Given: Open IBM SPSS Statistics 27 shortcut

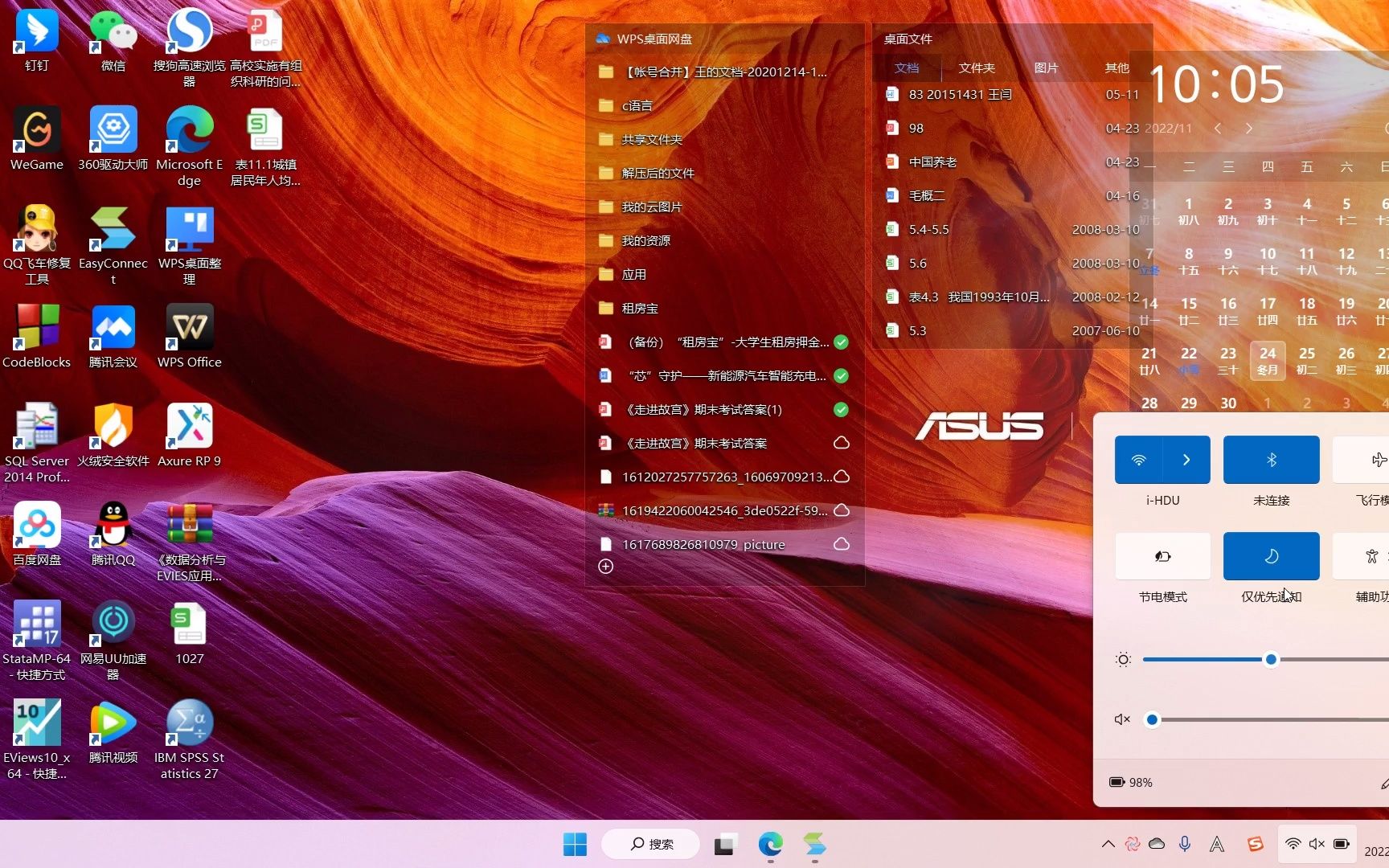Looking at the screenshot, I should pyautogui.click(x=189, y=739).
